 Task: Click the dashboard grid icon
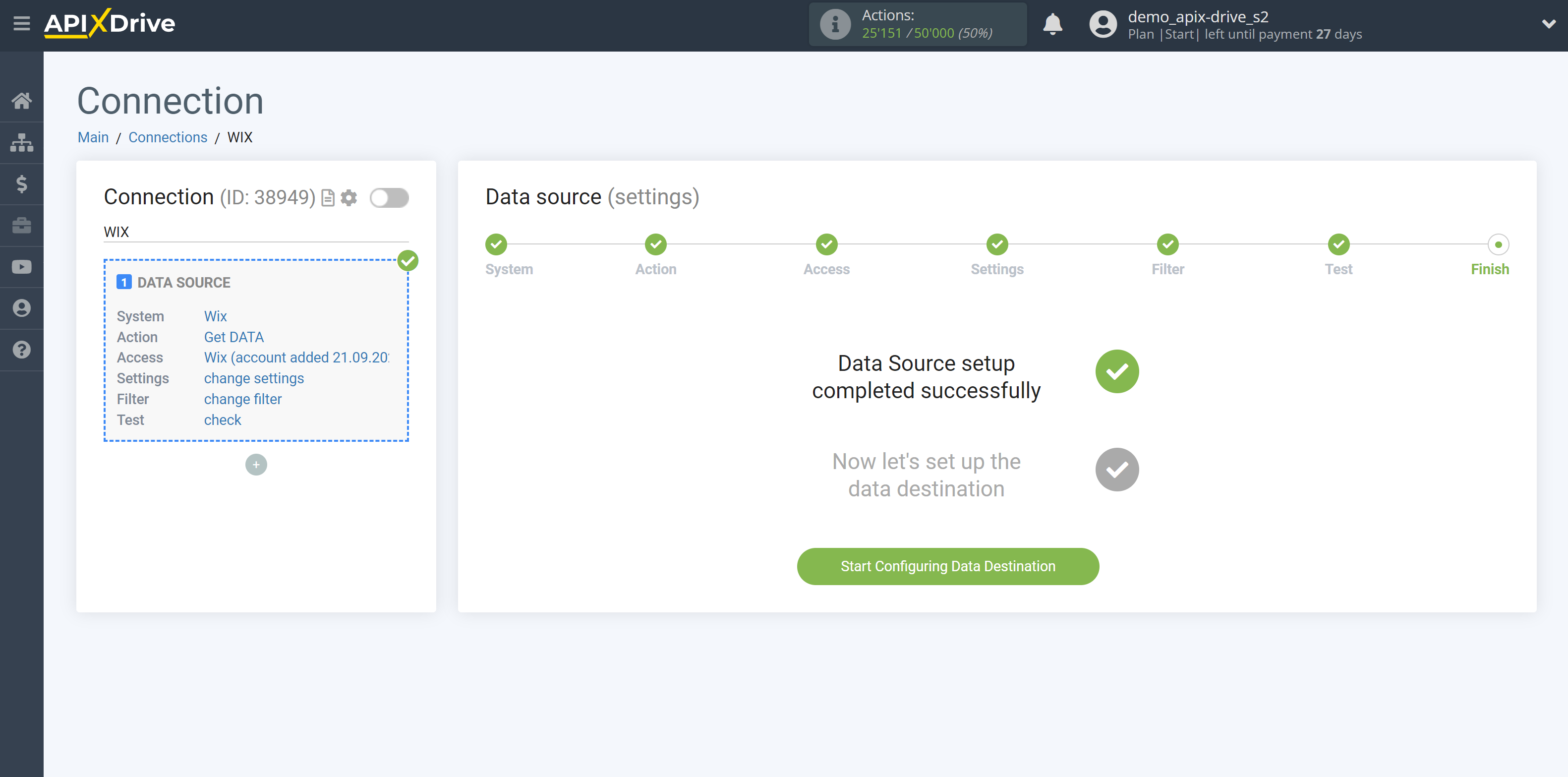pyautogui.click(x=22, y=142)
